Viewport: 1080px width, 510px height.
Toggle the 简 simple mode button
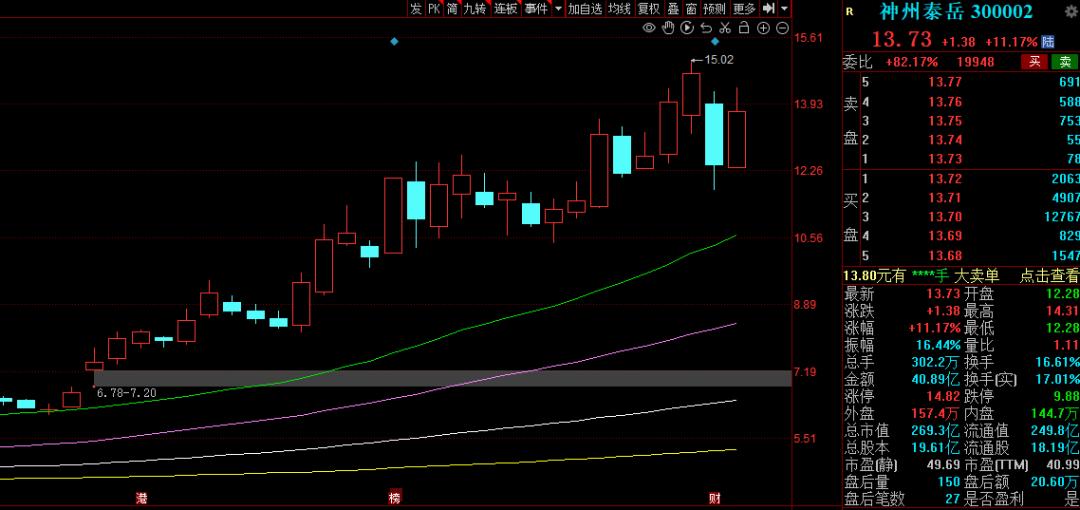coord(452,8)
